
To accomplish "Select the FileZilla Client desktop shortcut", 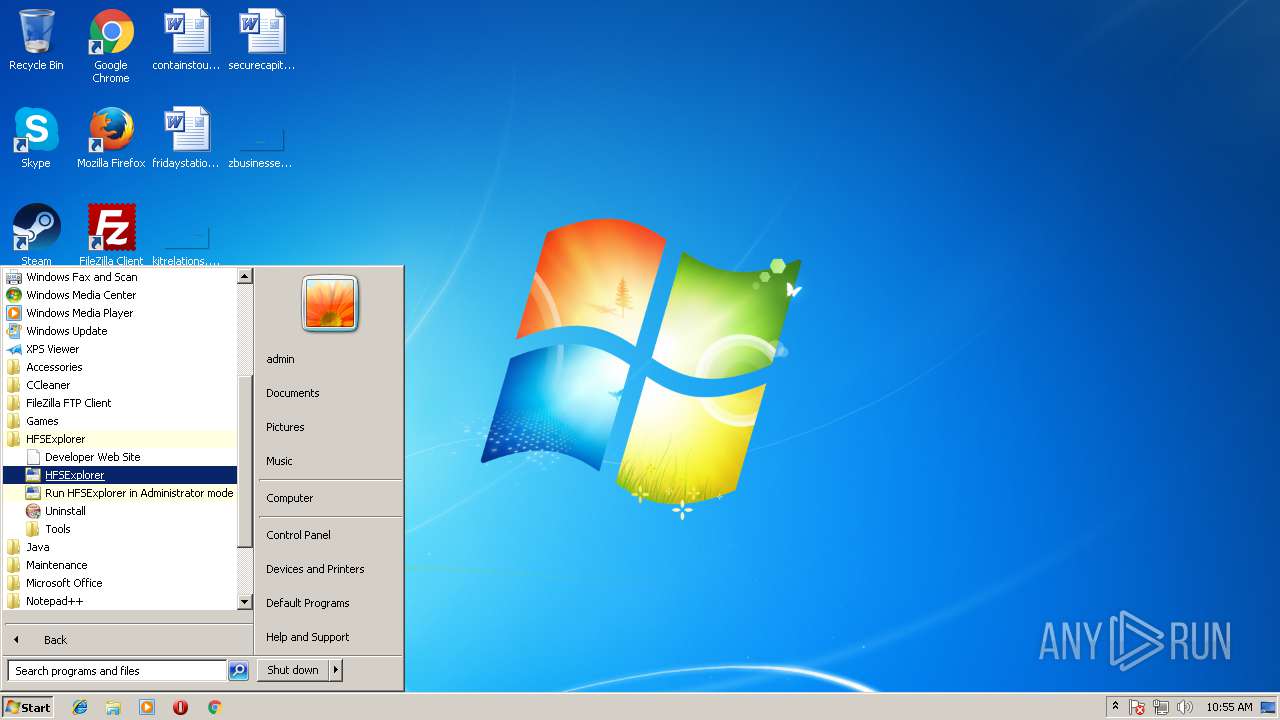I will (x=111, y=235).
